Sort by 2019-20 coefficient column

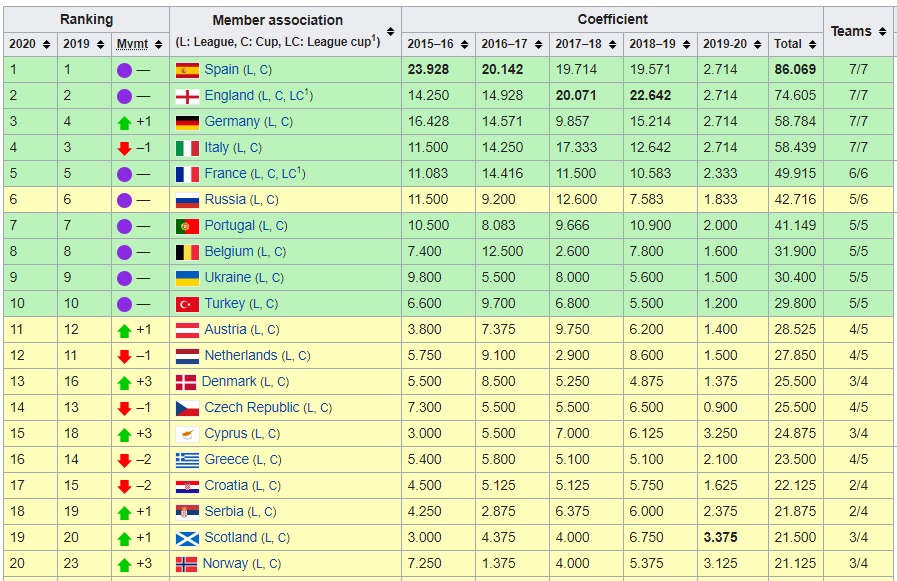pos(757,45)
